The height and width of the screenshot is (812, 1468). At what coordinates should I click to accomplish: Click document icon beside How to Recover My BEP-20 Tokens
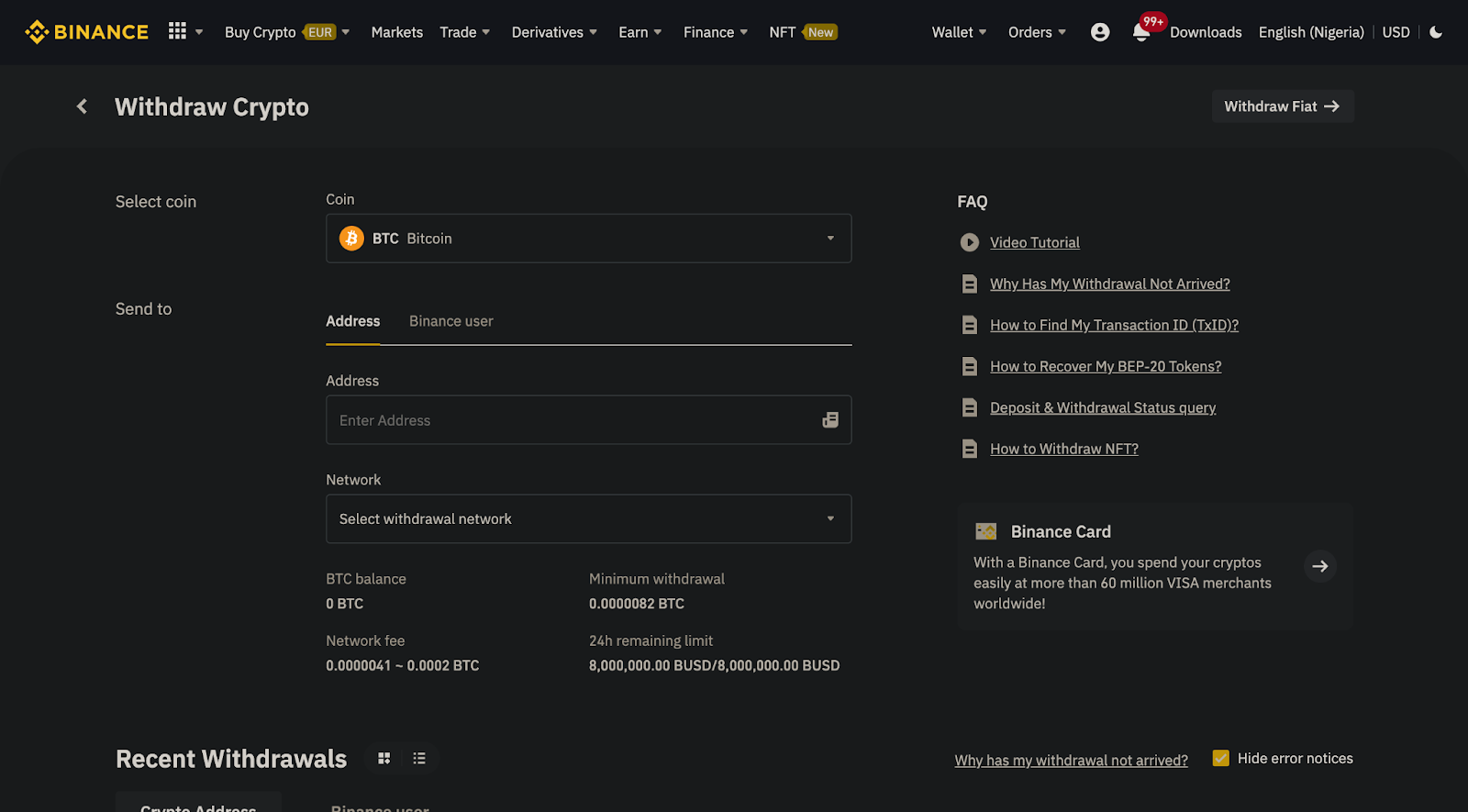point(969,366)
